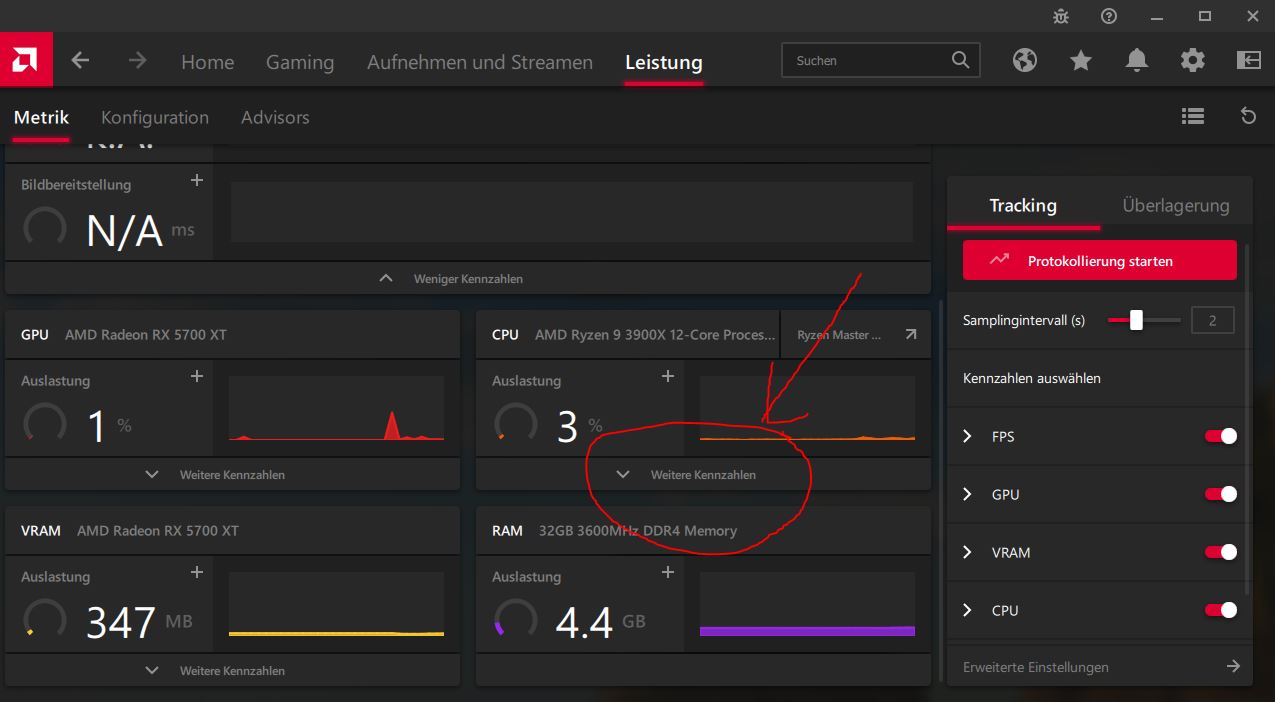
Task: Toggle GPU tracking switch
Action: point(1221,494)
